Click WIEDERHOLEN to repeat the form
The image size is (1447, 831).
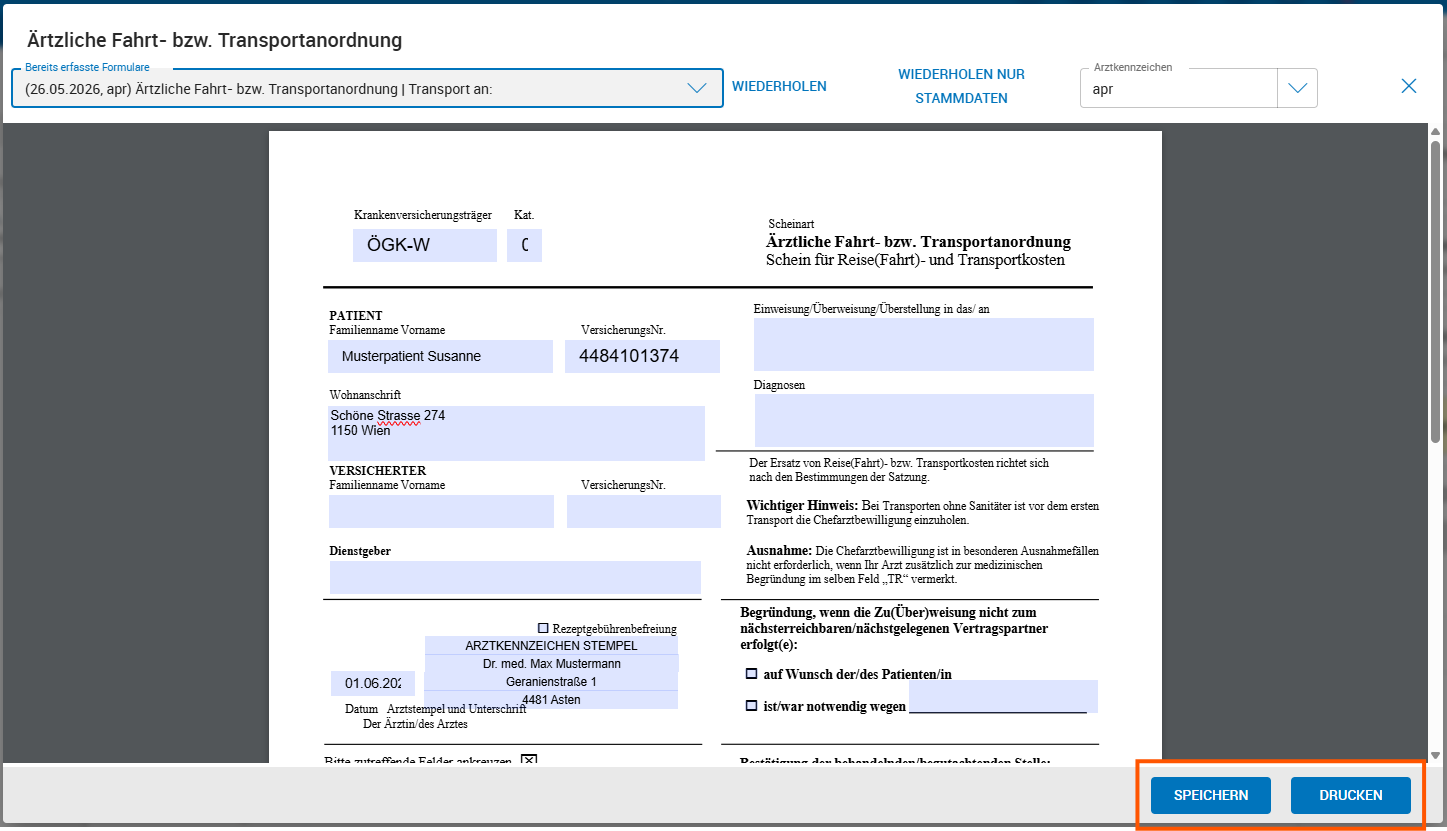pos(779,86)
